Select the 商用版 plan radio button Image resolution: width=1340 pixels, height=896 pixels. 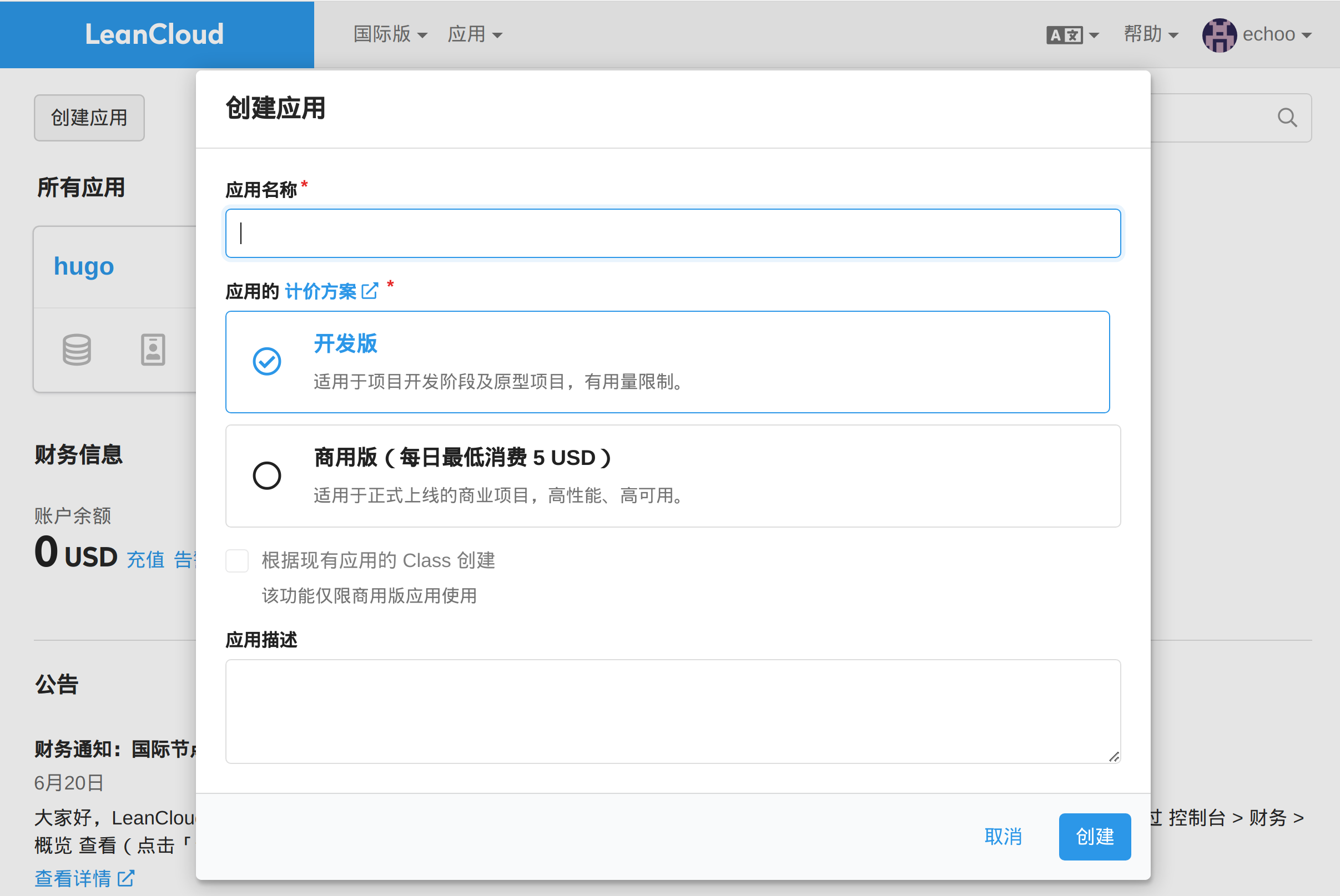coord(267,475)
